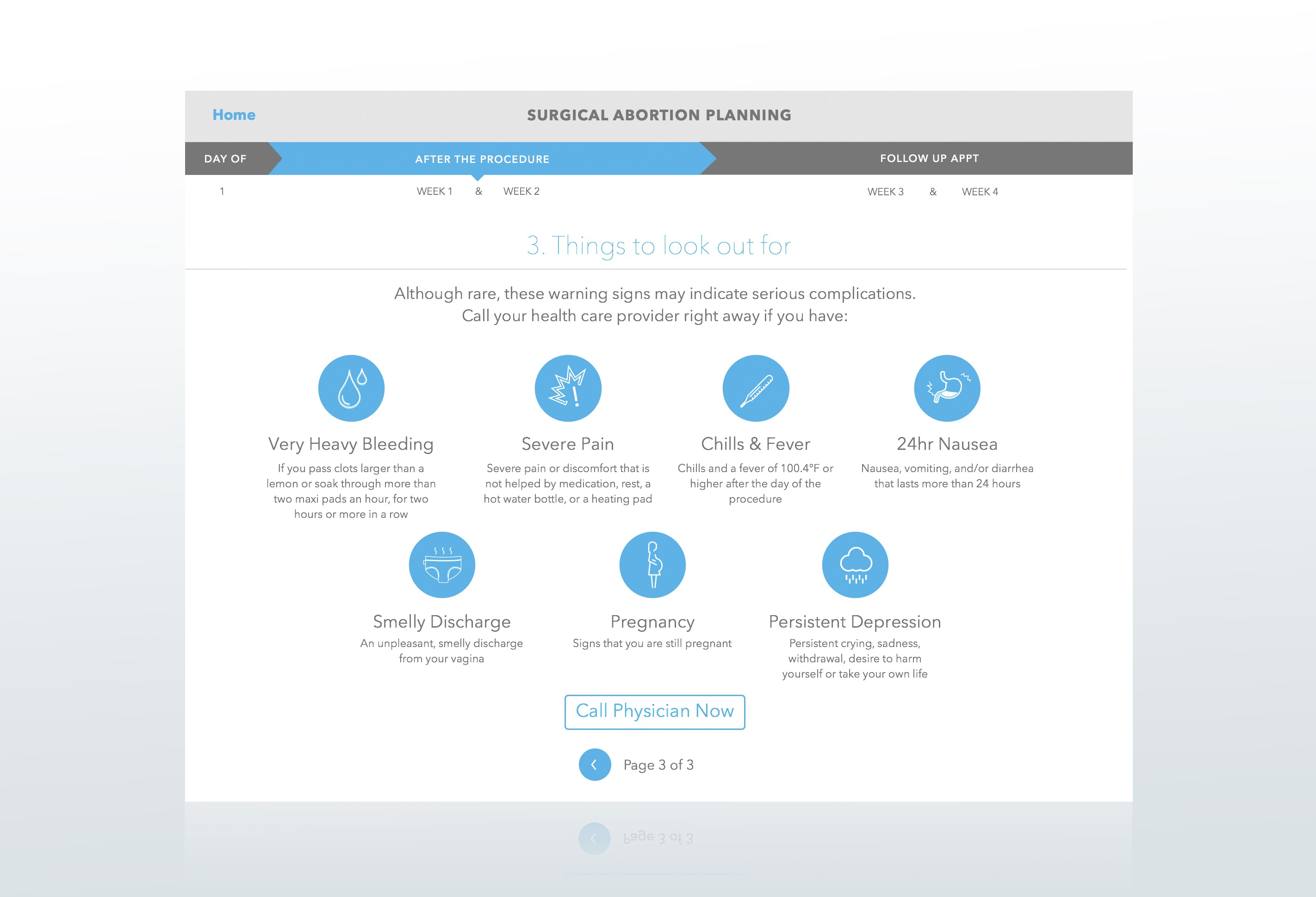This screenshot has height=897, width=1316.
Task: Click the Persistent Depression heading
Action: point(855,622)
